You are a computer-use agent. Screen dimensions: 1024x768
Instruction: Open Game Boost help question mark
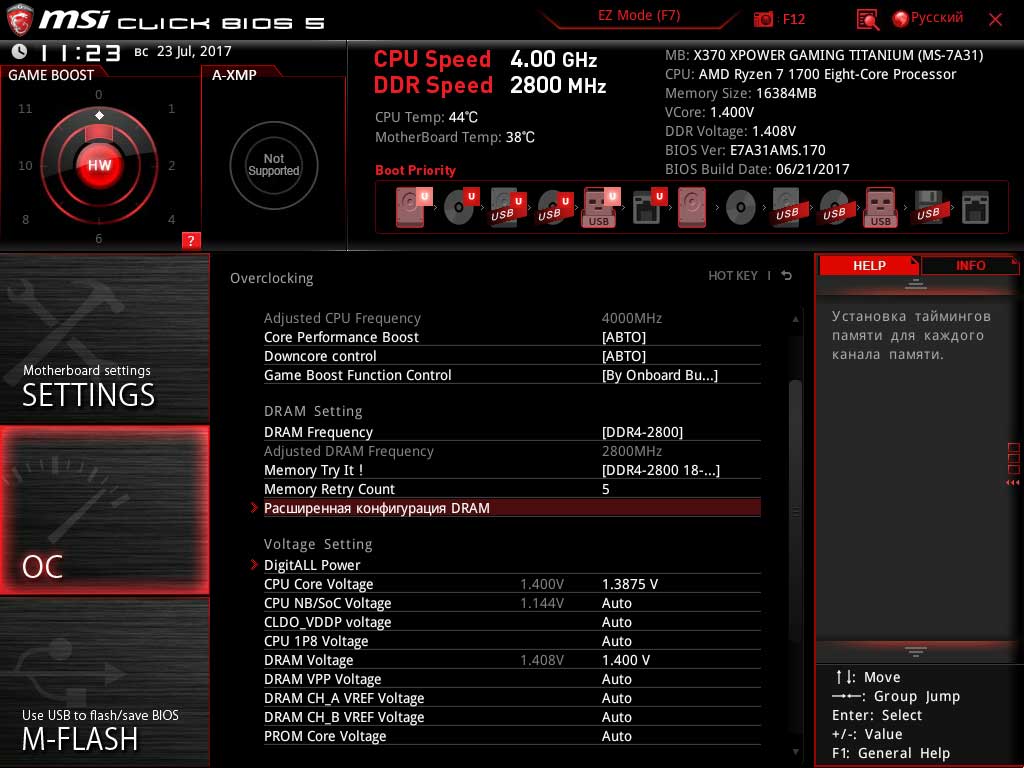coord(191,240)
